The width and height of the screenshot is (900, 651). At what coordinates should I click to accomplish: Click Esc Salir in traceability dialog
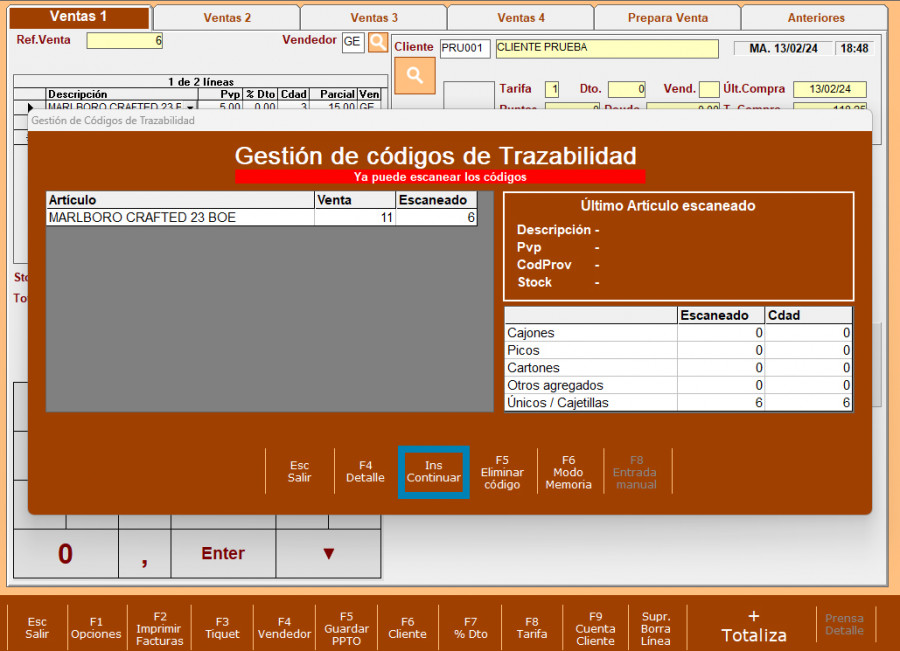299,472
